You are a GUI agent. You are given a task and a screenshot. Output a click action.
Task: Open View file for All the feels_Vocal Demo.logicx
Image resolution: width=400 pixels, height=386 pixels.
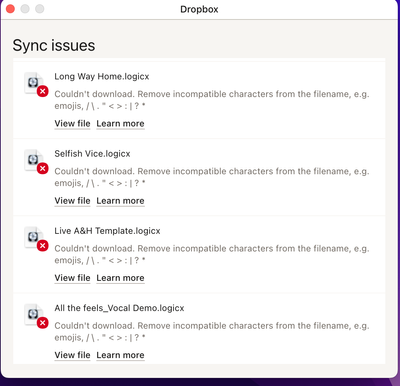click(72, 355)
